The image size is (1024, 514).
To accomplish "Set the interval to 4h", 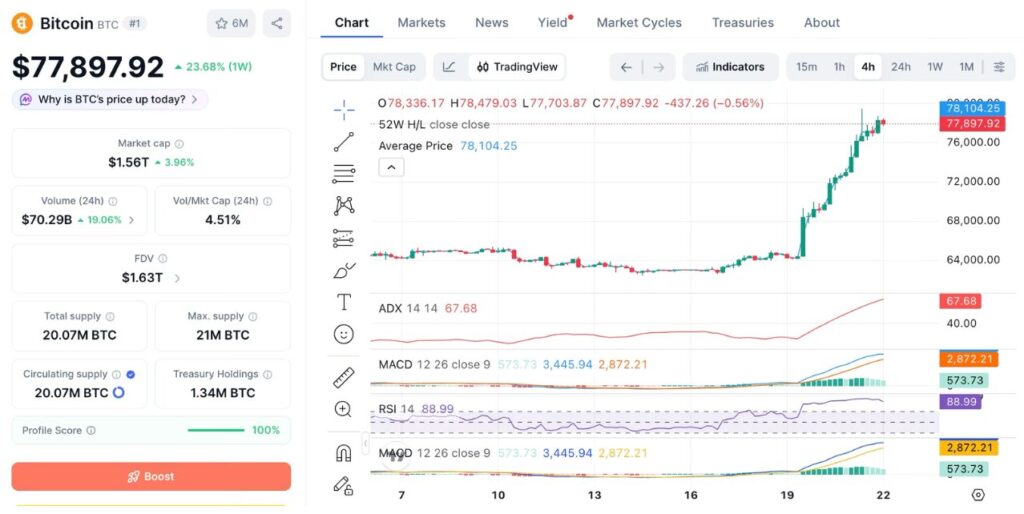I will pos(868,67).
